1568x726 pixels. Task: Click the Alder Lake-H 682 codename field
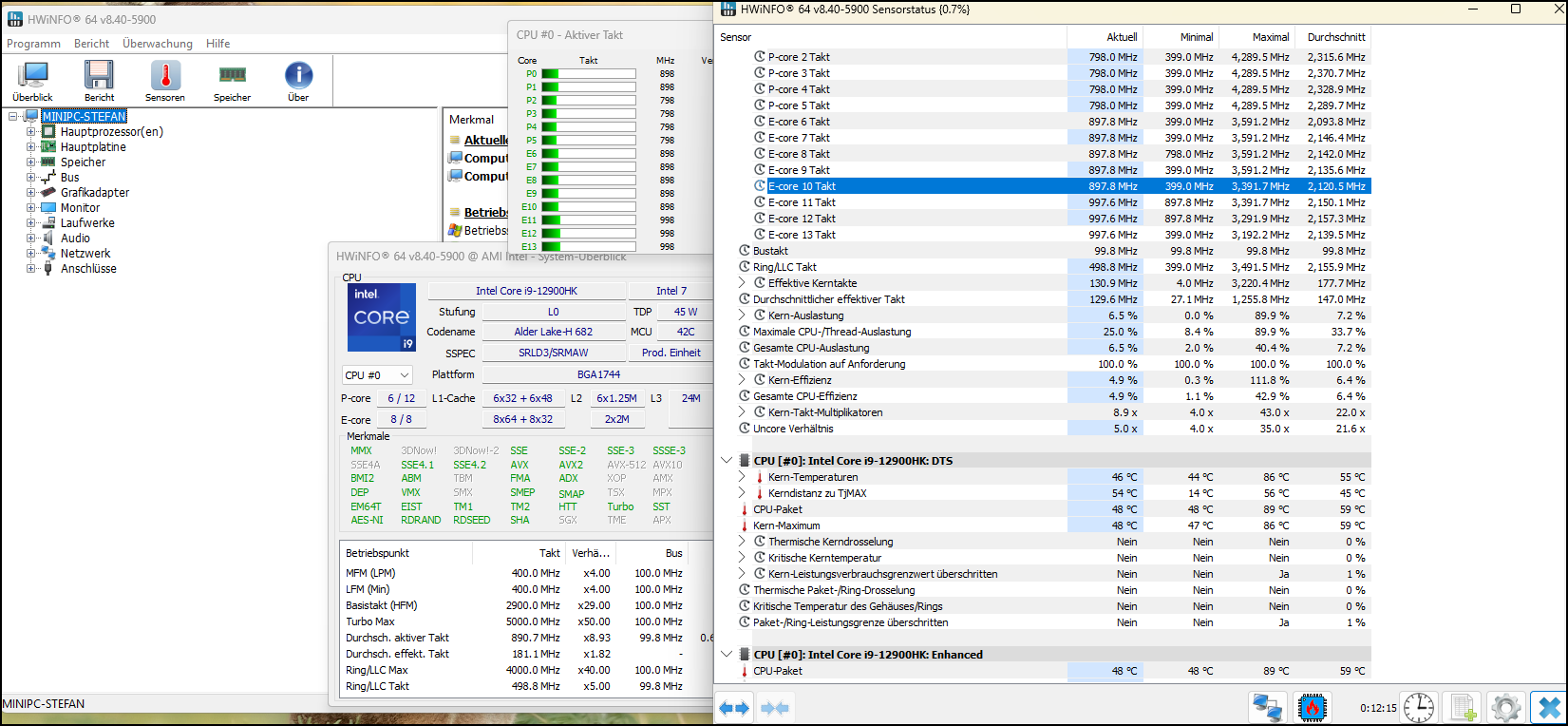tap(553, 332)
